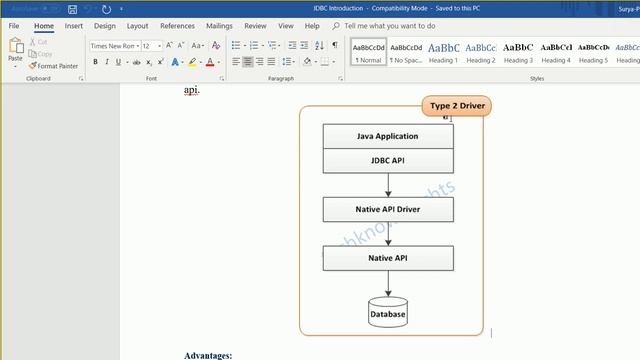Apply Normal style

coord(368,52)
